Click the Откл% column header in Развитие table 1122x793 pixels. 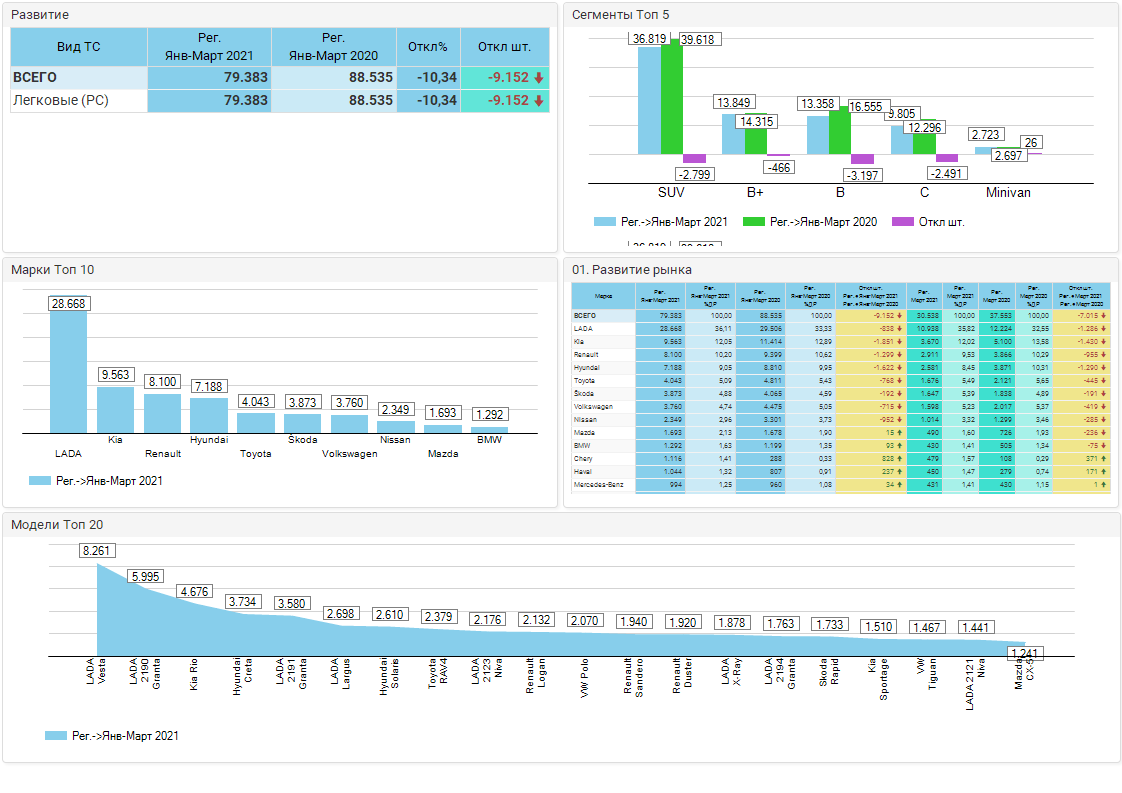428,47
